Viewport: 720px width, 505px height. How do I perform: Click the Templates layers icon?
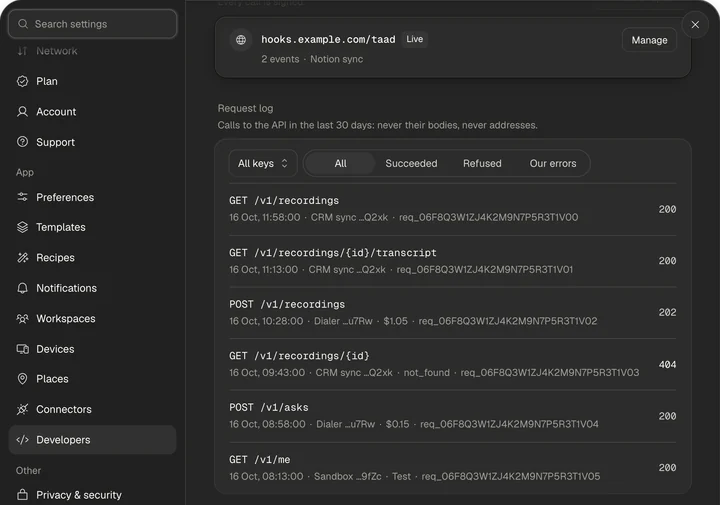22,227
